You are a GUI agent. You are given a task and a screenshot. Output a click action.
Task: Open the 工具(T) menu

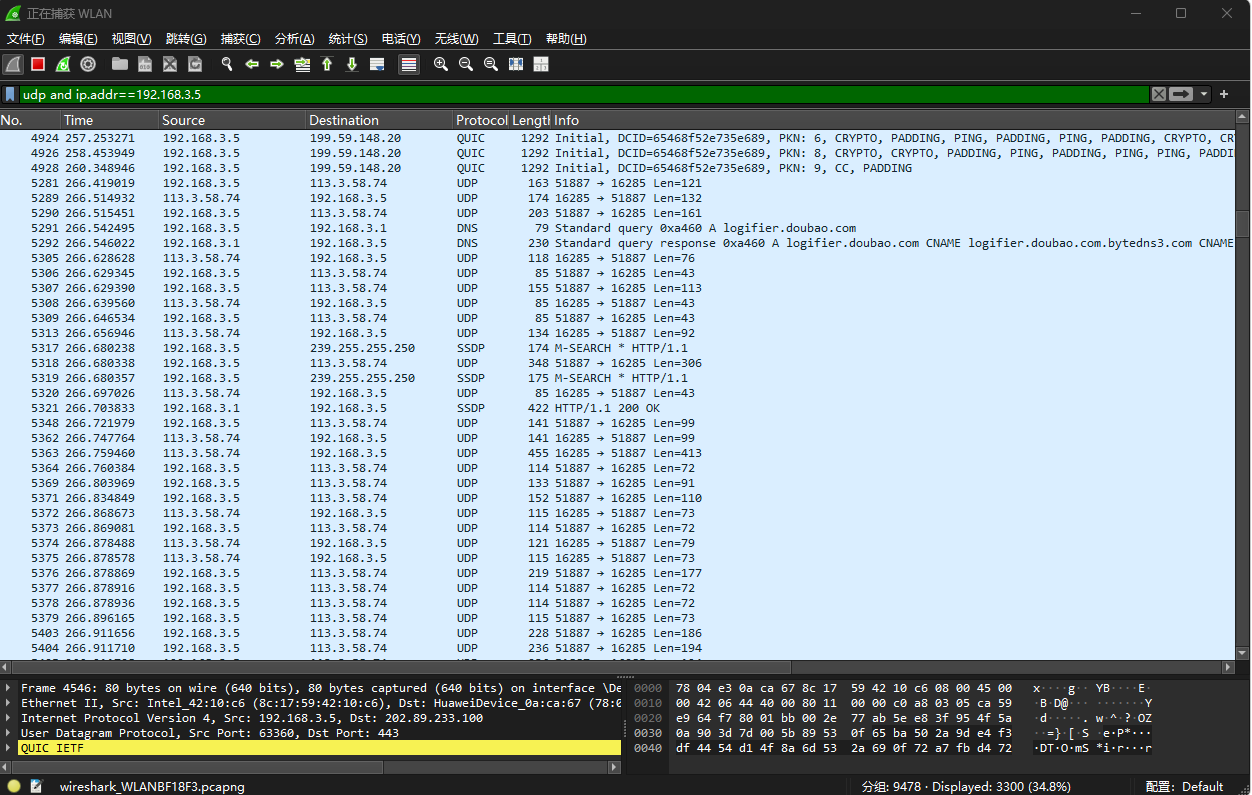click(512, 39)
